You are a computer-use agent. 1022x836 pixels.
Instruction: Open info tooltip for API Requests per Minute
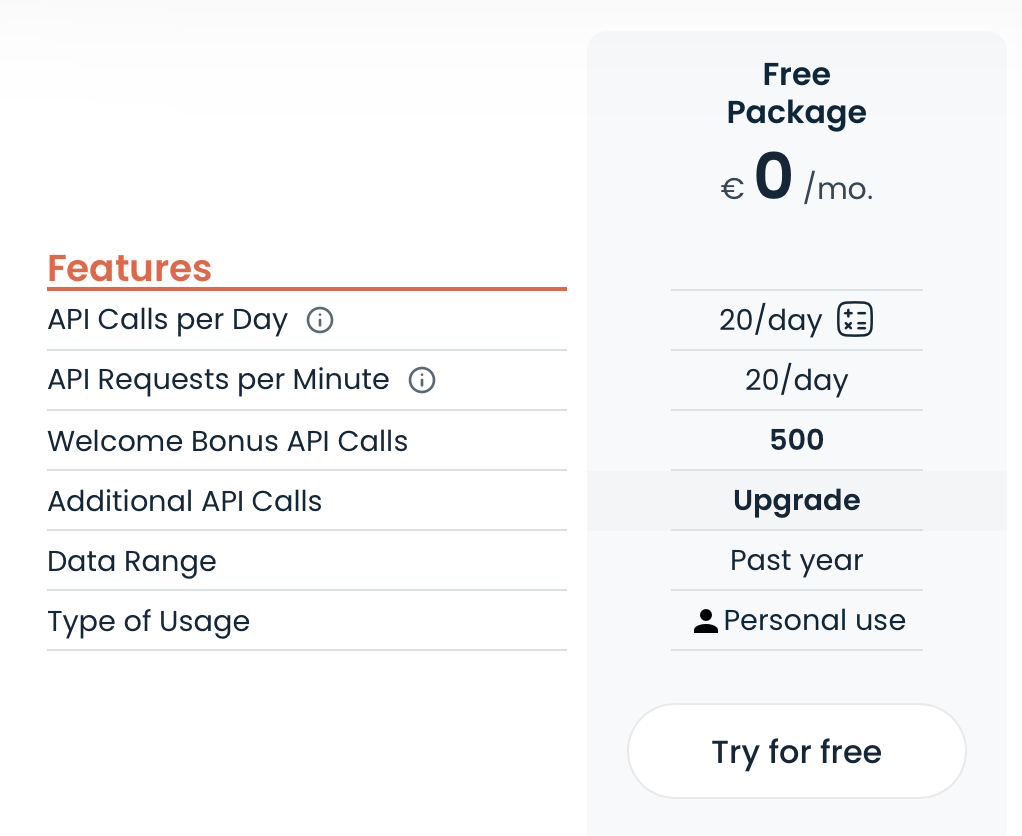pos(422,381)
